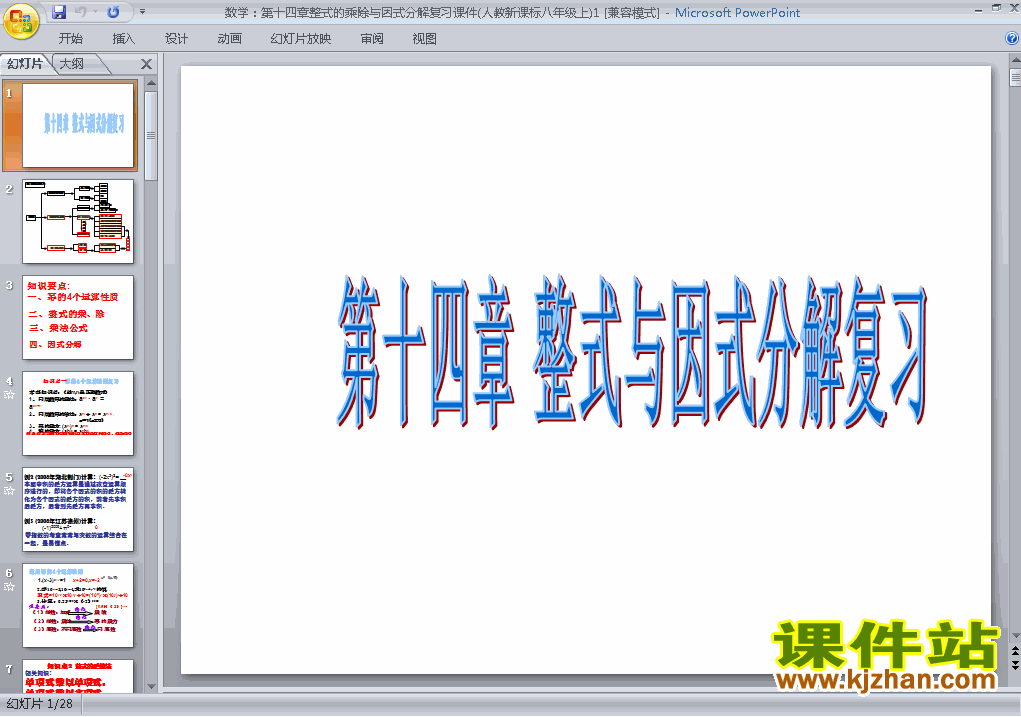Select slide 7 thumbnail
The width and height of the screenshot is (1021, 717).
(78, 676)
